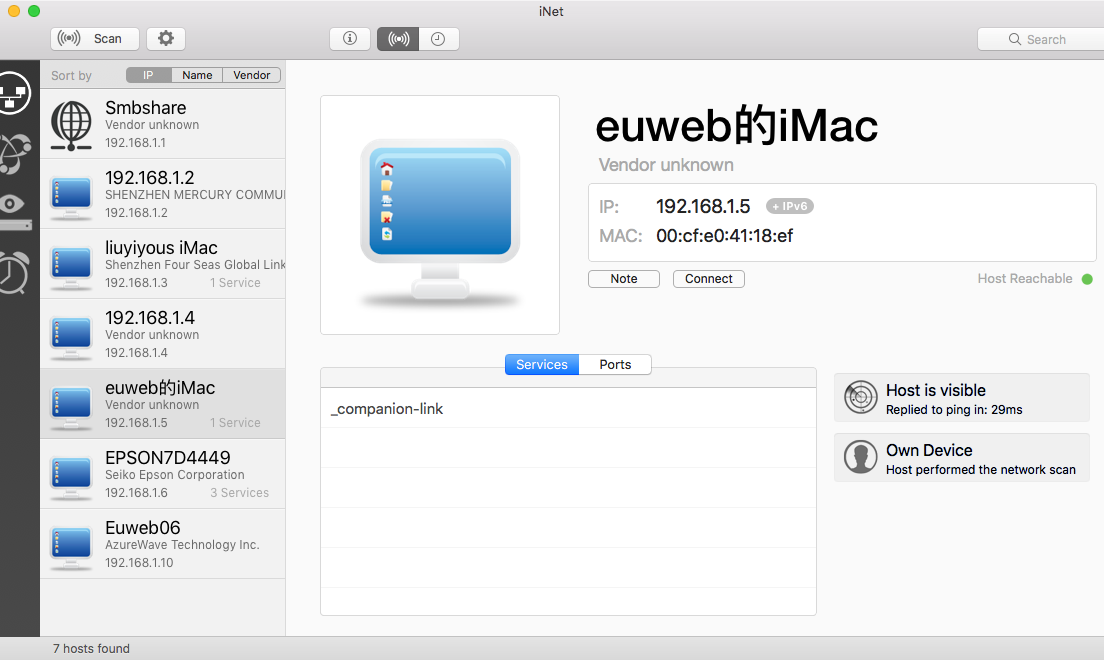Click the +IPv6 badge

click(790, 206)
